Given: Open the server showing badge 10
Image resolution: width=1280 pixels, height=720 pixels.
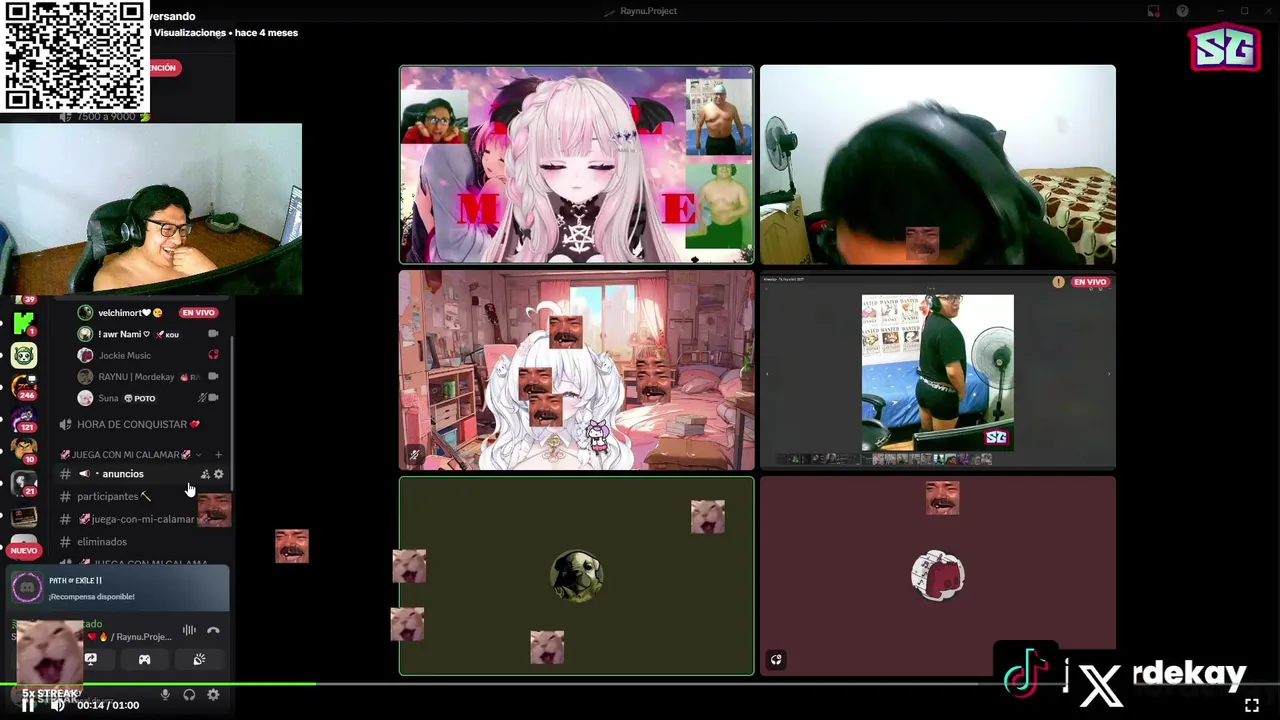Looking at the screenshot, I should (24, 451).
